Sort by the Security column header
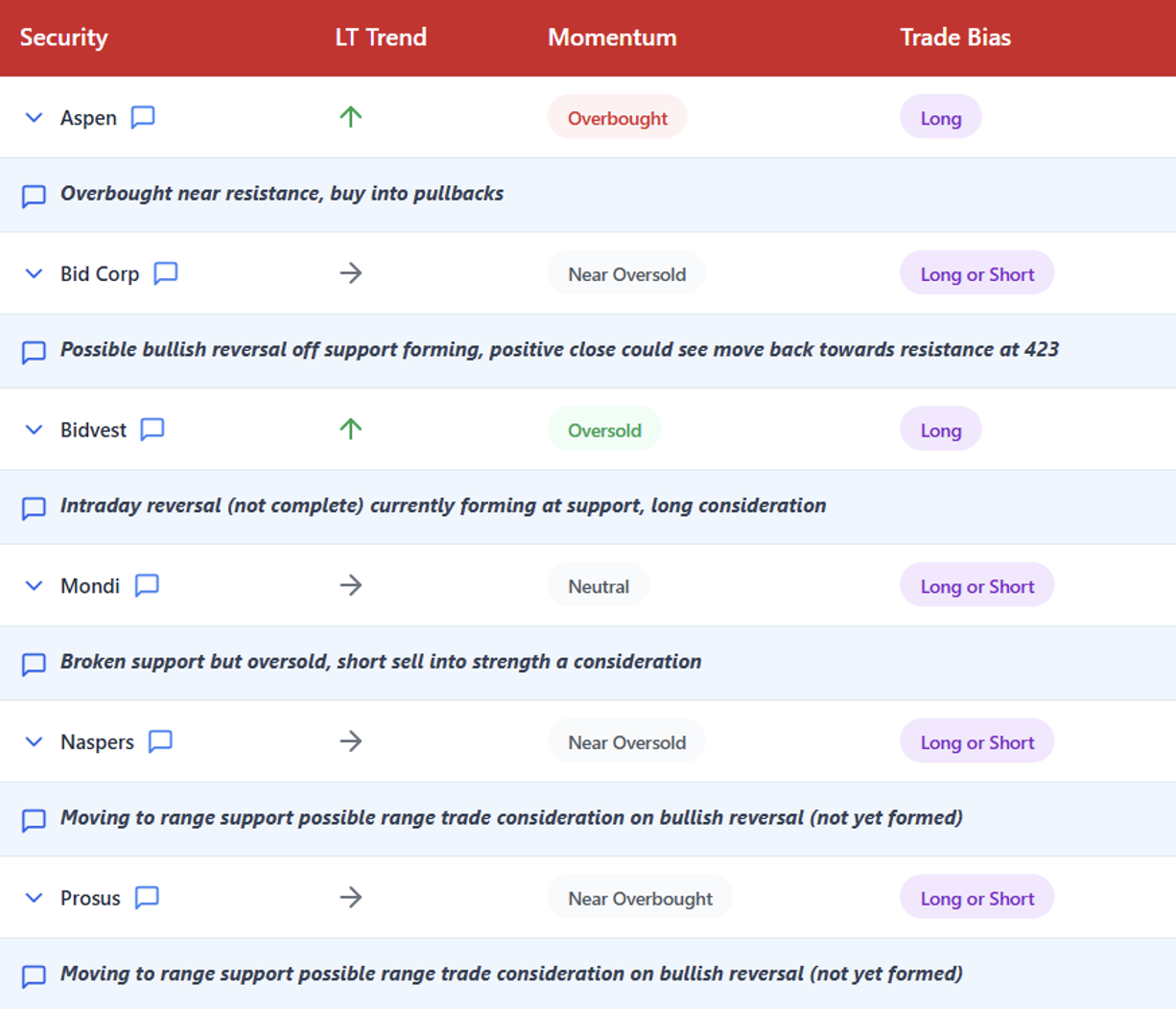Viewport: 1176px width, 1009px height. coord(63,37)
